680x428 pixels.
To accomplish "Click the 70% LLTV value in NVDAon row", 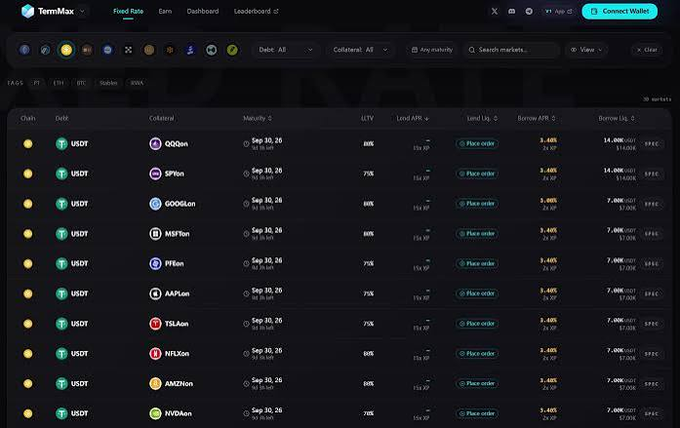I will (368, 413).
